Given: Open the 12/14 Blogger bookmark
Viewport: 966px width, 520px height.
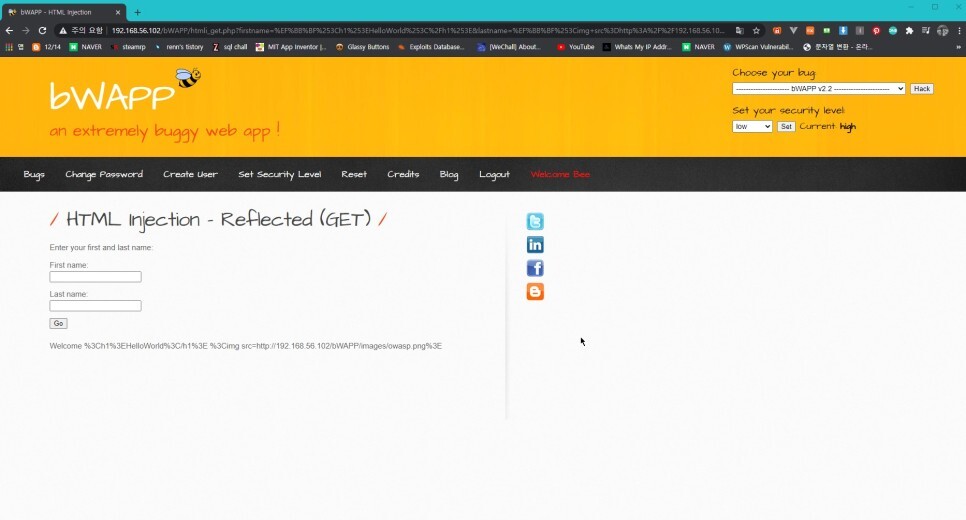Looking at the screenshot, I should 46,47.
